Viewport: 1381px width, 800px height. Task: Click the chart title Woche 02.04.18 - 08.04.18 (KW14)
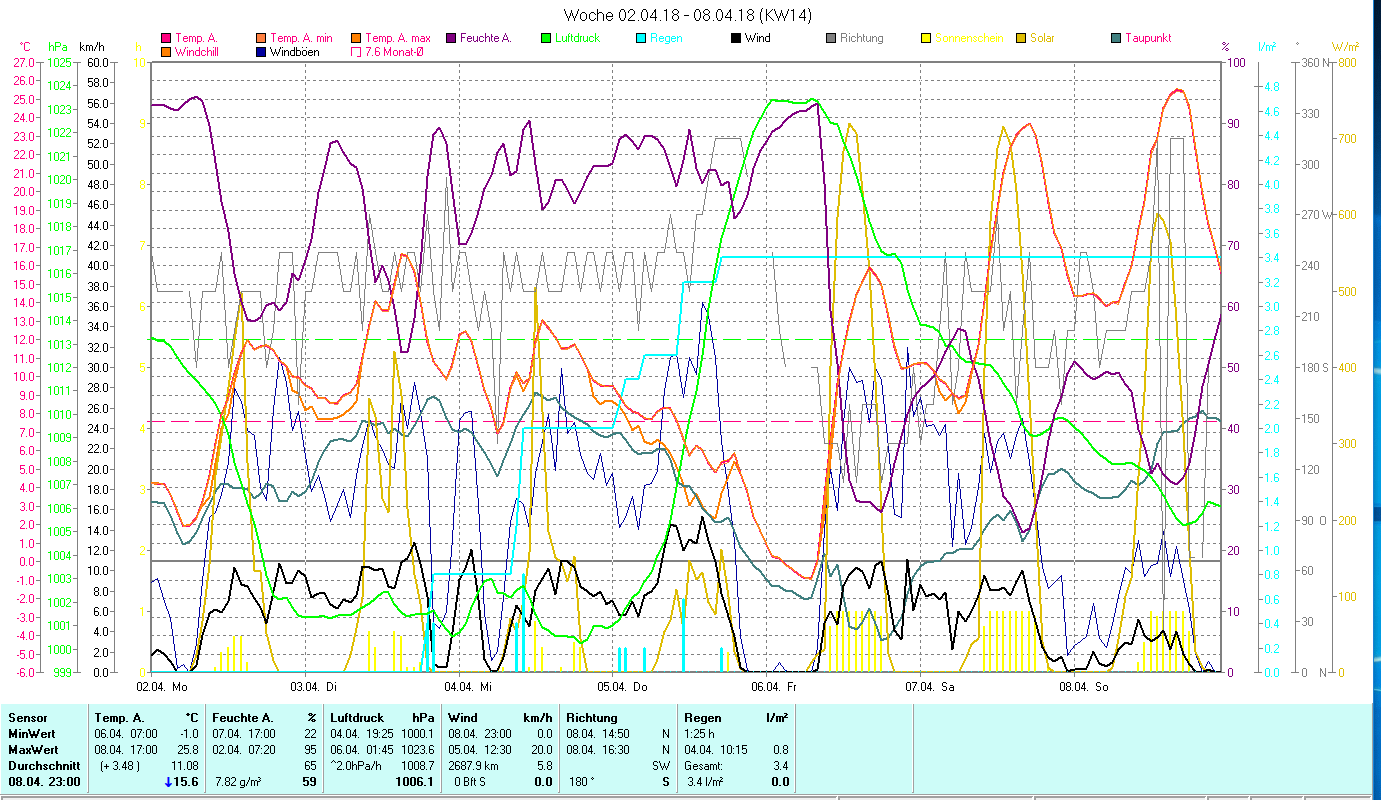click(688, 15)
